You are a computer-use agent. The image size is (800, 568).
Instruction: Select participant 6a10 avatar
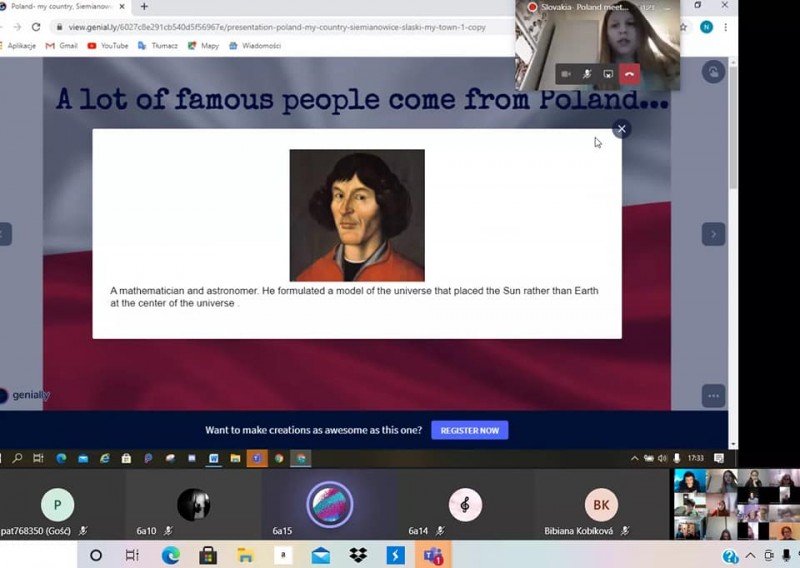(193, 505)
